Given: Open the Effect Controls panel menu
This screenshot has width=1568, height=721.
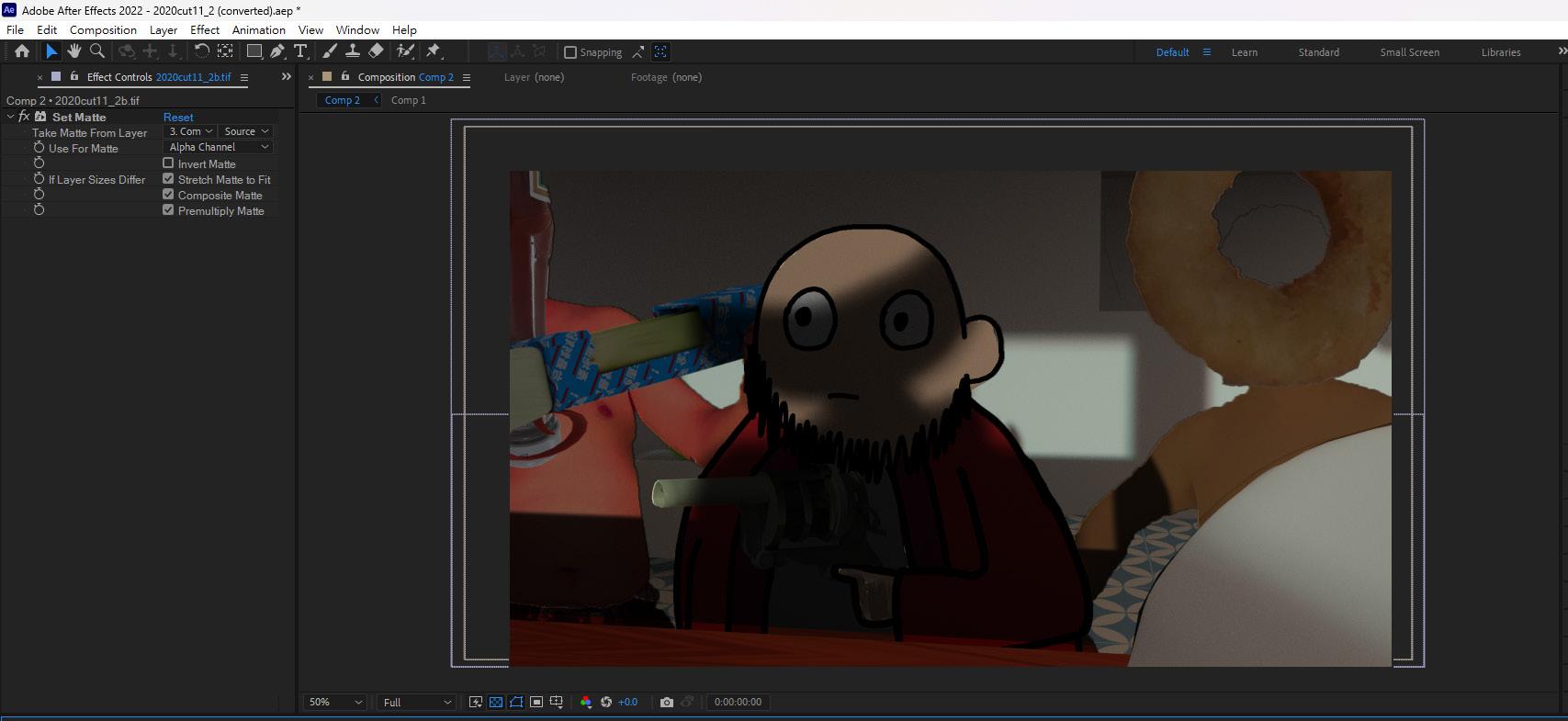Looking at the screenshot, I should pos(244,77).
